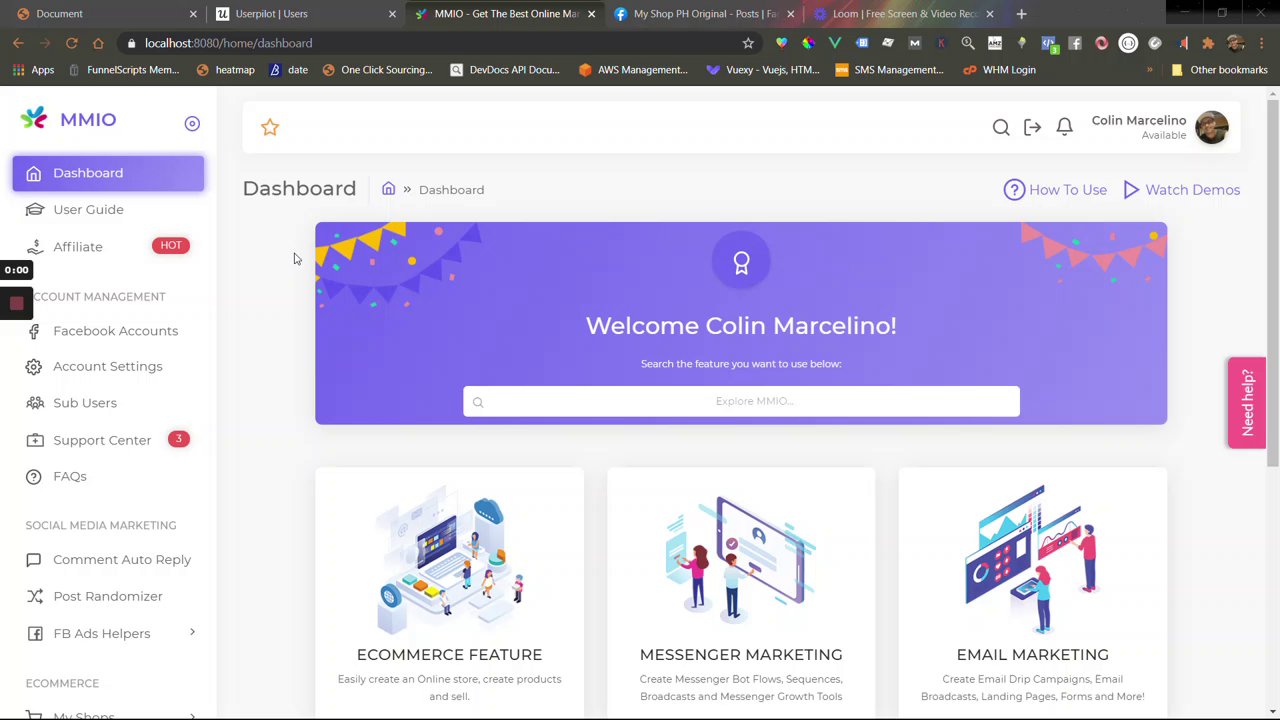Click the breadcrumb home icon
The width and height of the screenshot is (1280, 720).
388,189
